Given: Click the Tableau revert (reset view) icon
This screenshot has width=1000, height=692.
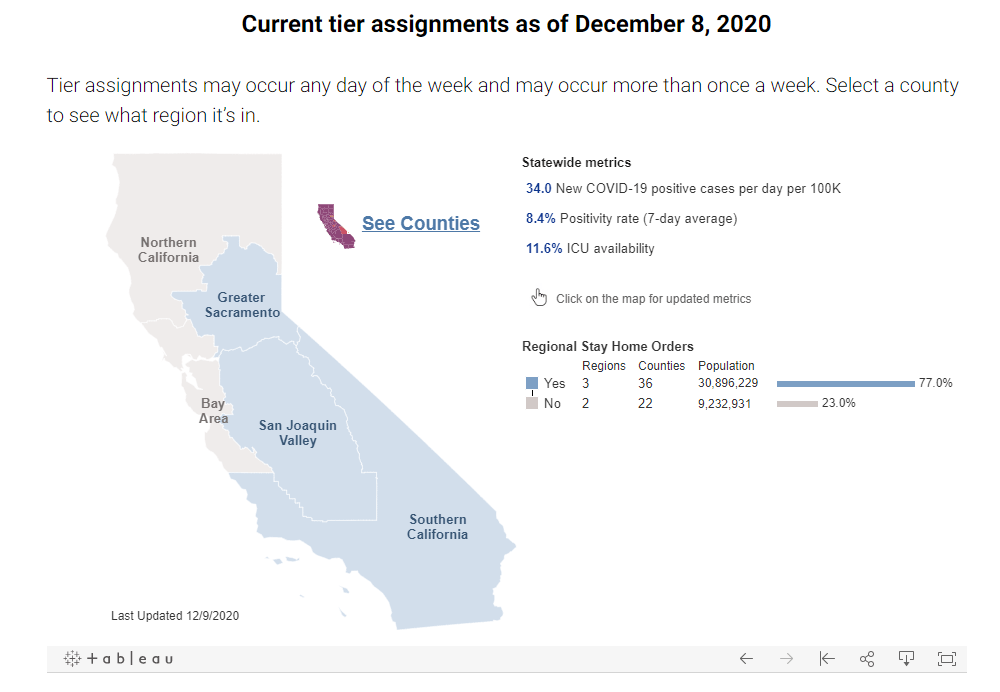Looking at the screenshot, I should [827, 658].
